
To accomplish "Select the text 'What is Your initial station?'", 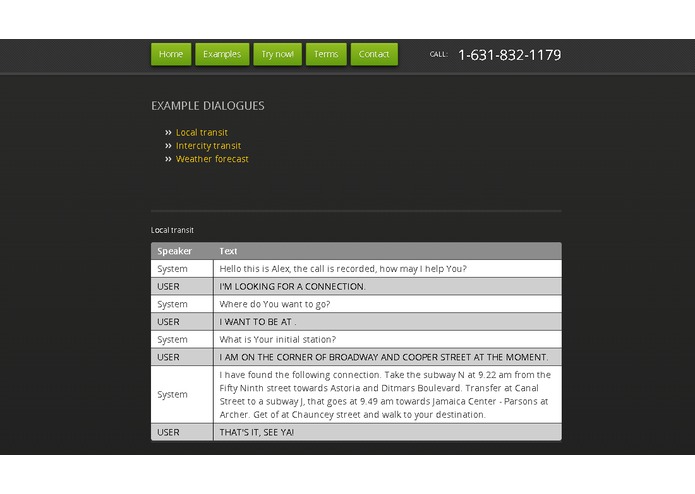I will [278, 340].
